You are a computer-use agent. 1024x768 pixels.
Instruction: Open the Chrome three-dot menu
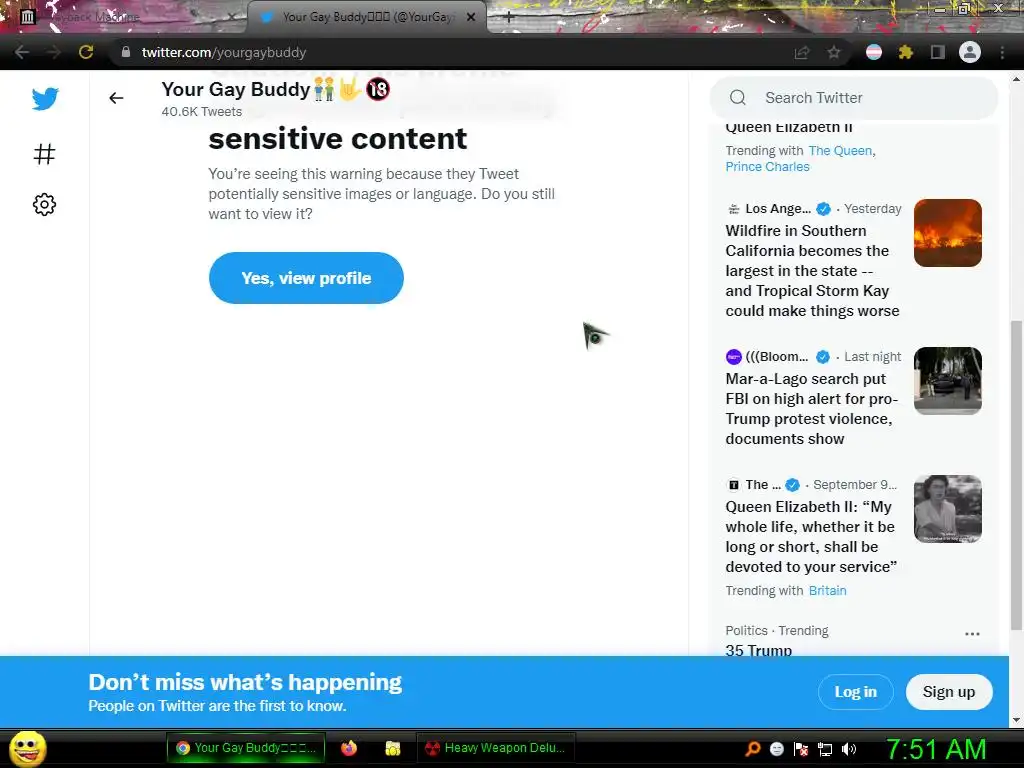[1002, 52]
